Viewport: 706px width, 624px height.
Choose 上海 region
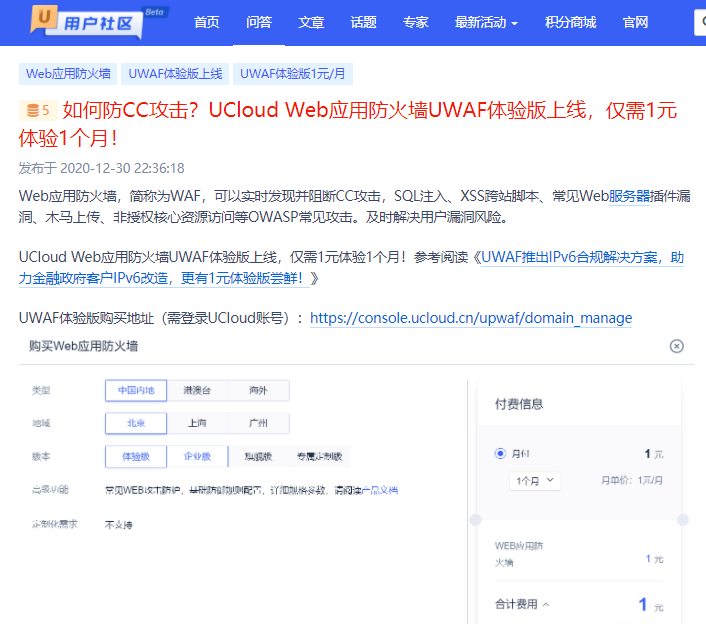(x=197, y=423)
